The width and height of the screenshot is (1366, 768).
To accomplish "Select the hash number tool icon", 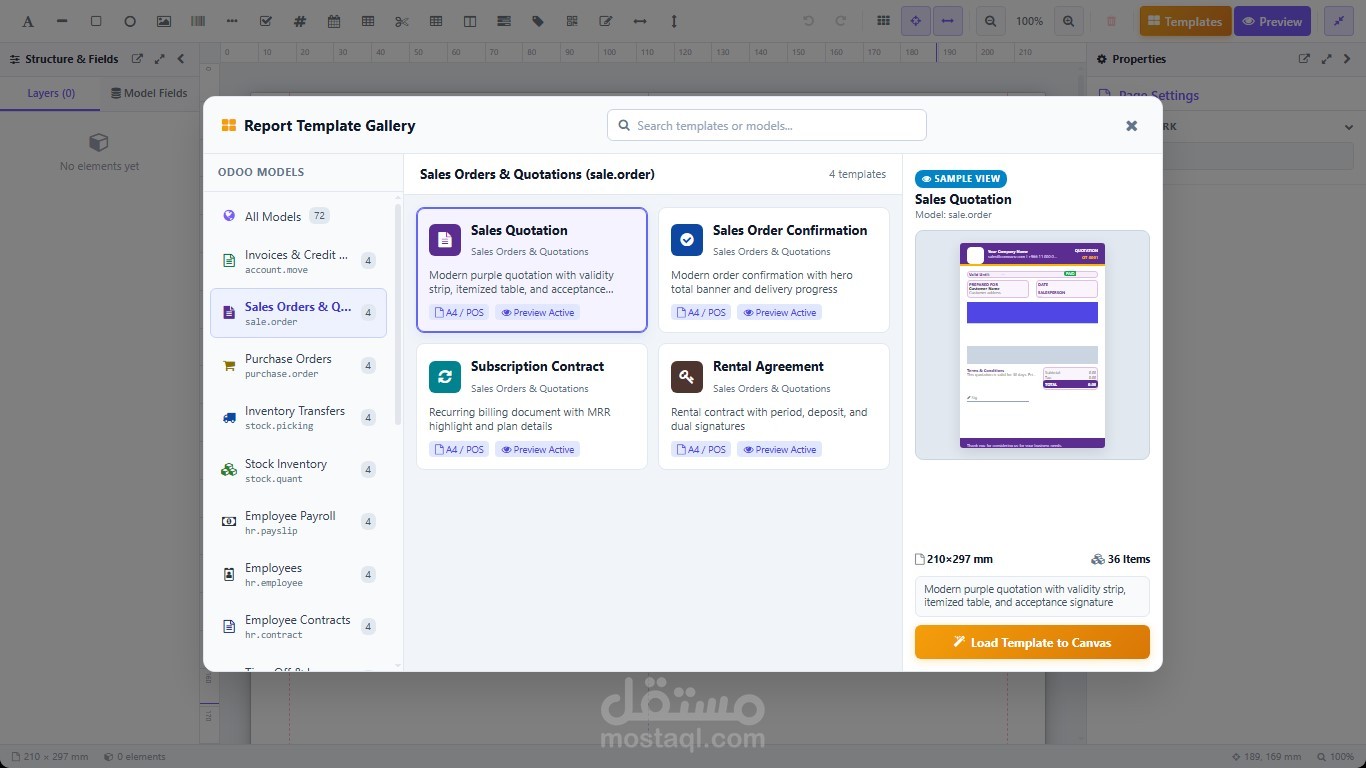I will (x=300, y=21).
